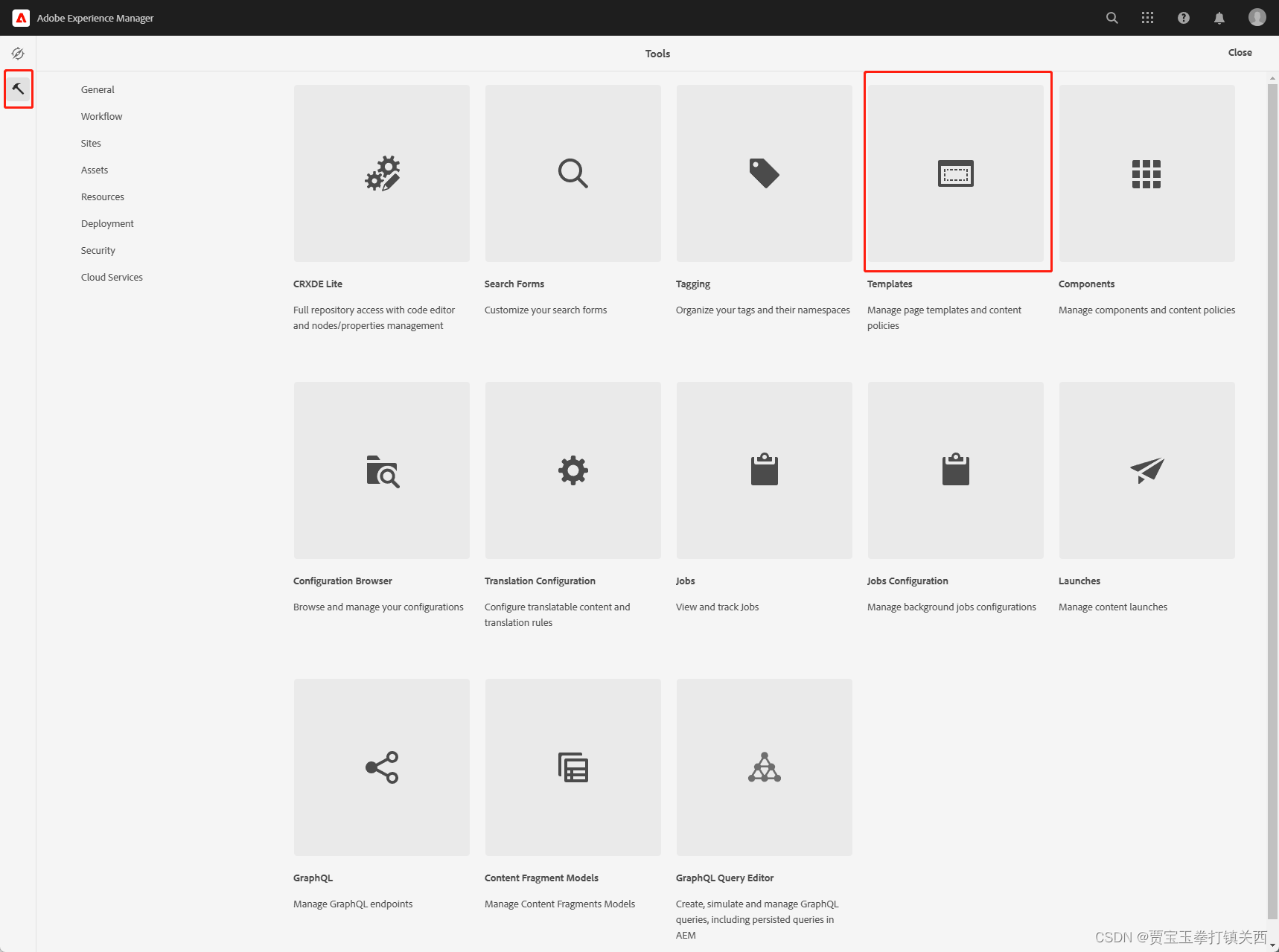Open the Search Forms magnifier card
The image size is (1279, 952).
coord(572,173)
